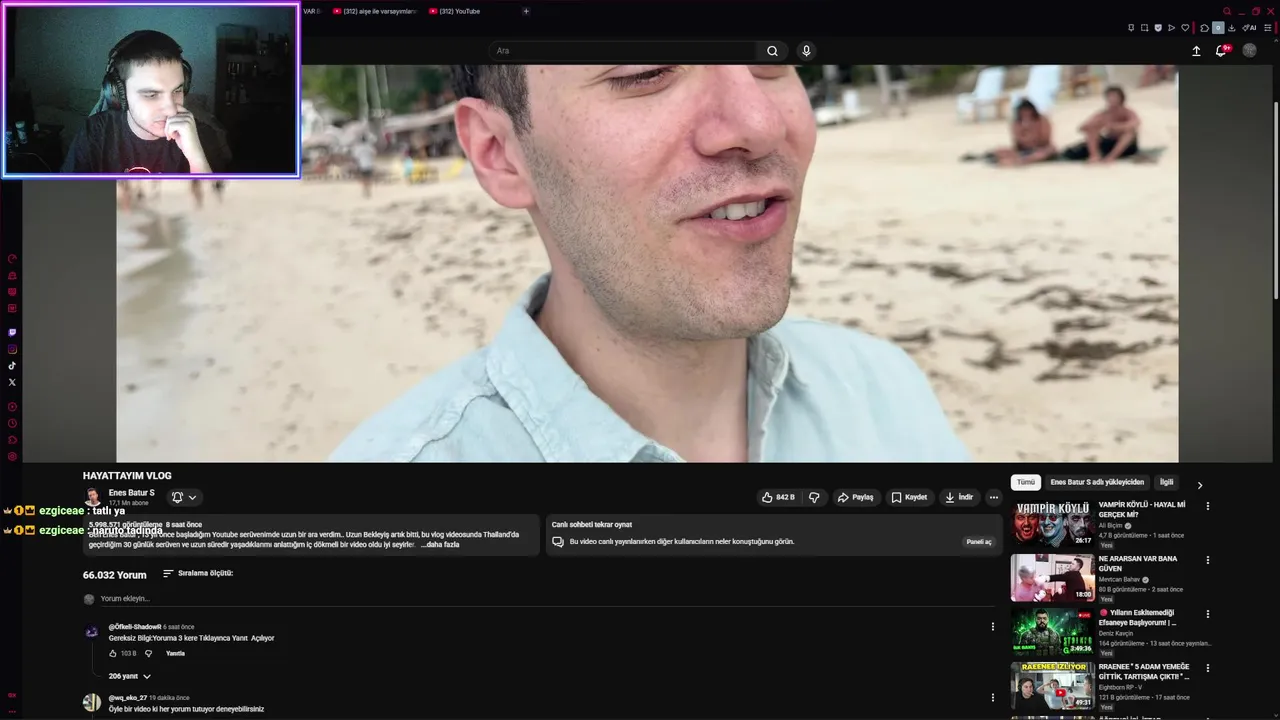
Task: Click the main video player
Action: pos(647,264)
